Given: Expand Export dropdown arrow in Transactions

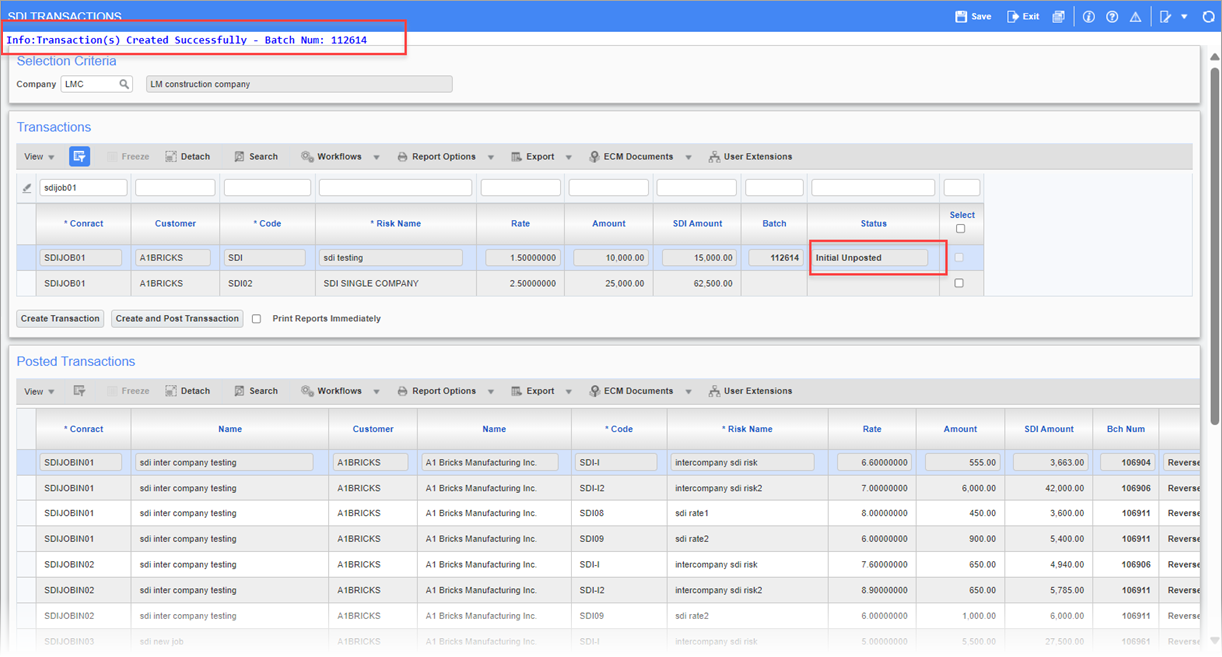Looking at the screenshot, I should coord(568,158).
